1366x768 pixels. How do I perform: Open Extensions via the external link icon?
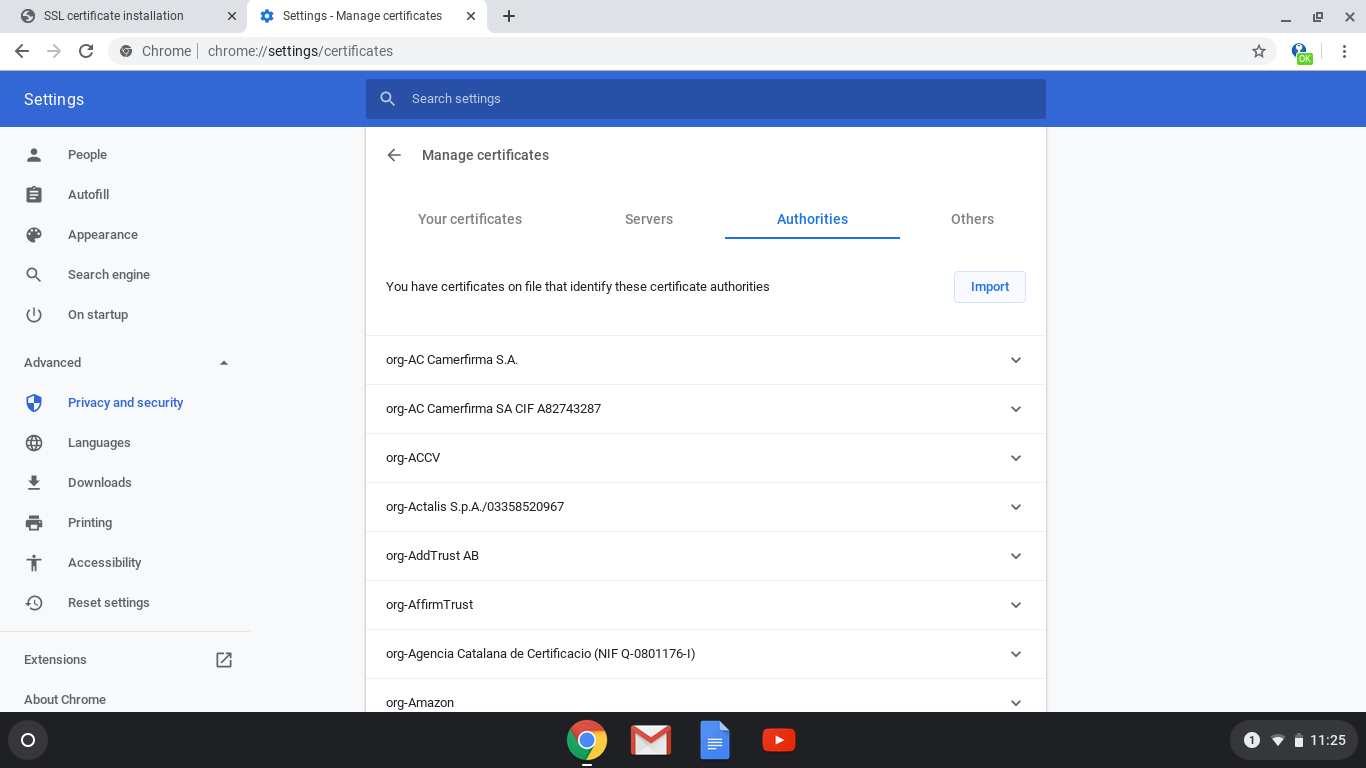point(223,659)
